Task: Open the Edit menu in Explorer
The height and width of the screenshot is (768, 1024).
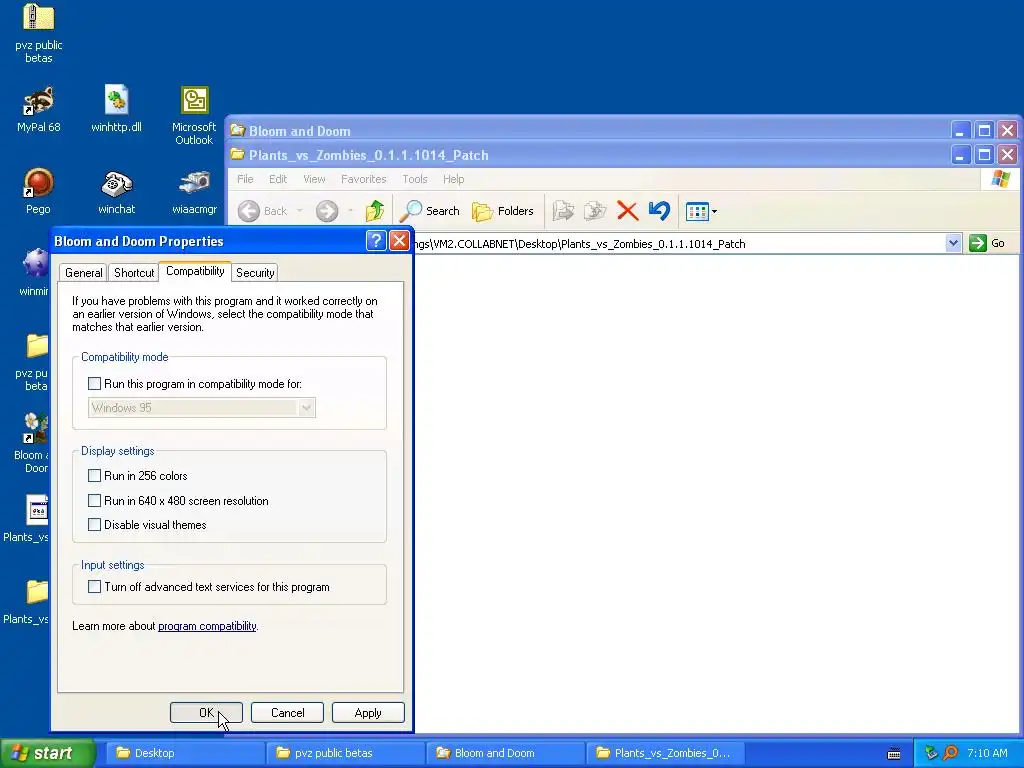Action: point(278,179)
